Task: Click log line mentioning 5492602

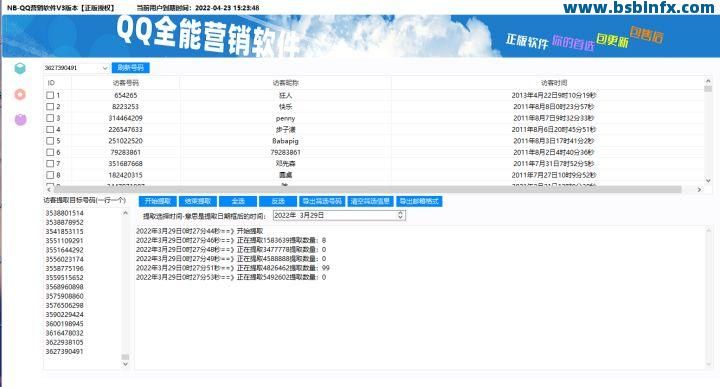Action: 231,277
